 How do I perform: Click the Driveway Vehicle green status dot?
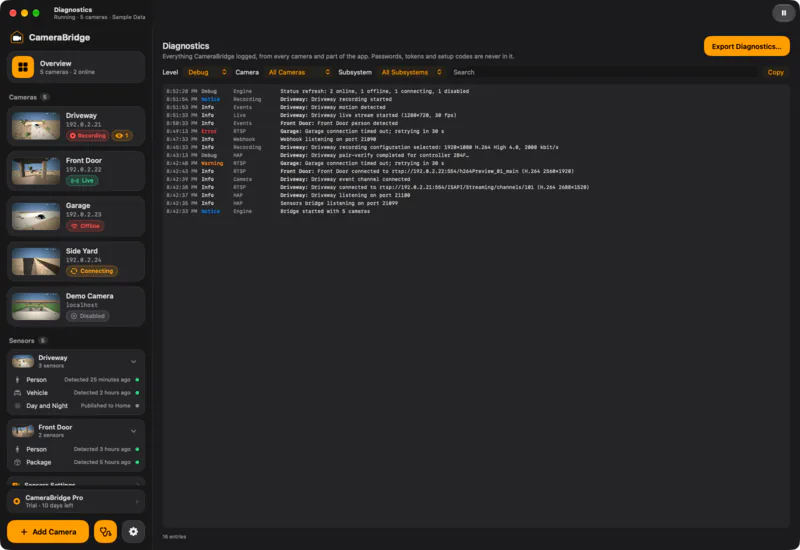coord(137,393)
